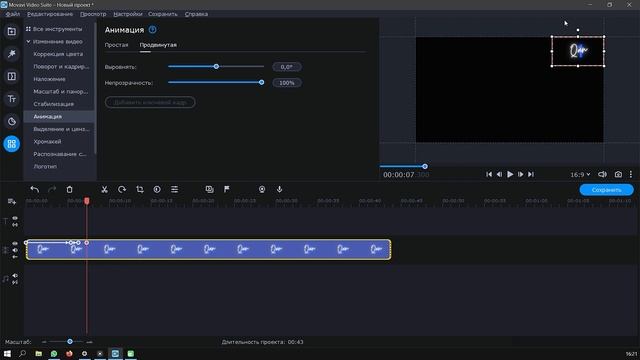Viewport: 640px width, 360px height.
Task: Open the more tools grid icon
Action: coord(11,144)
